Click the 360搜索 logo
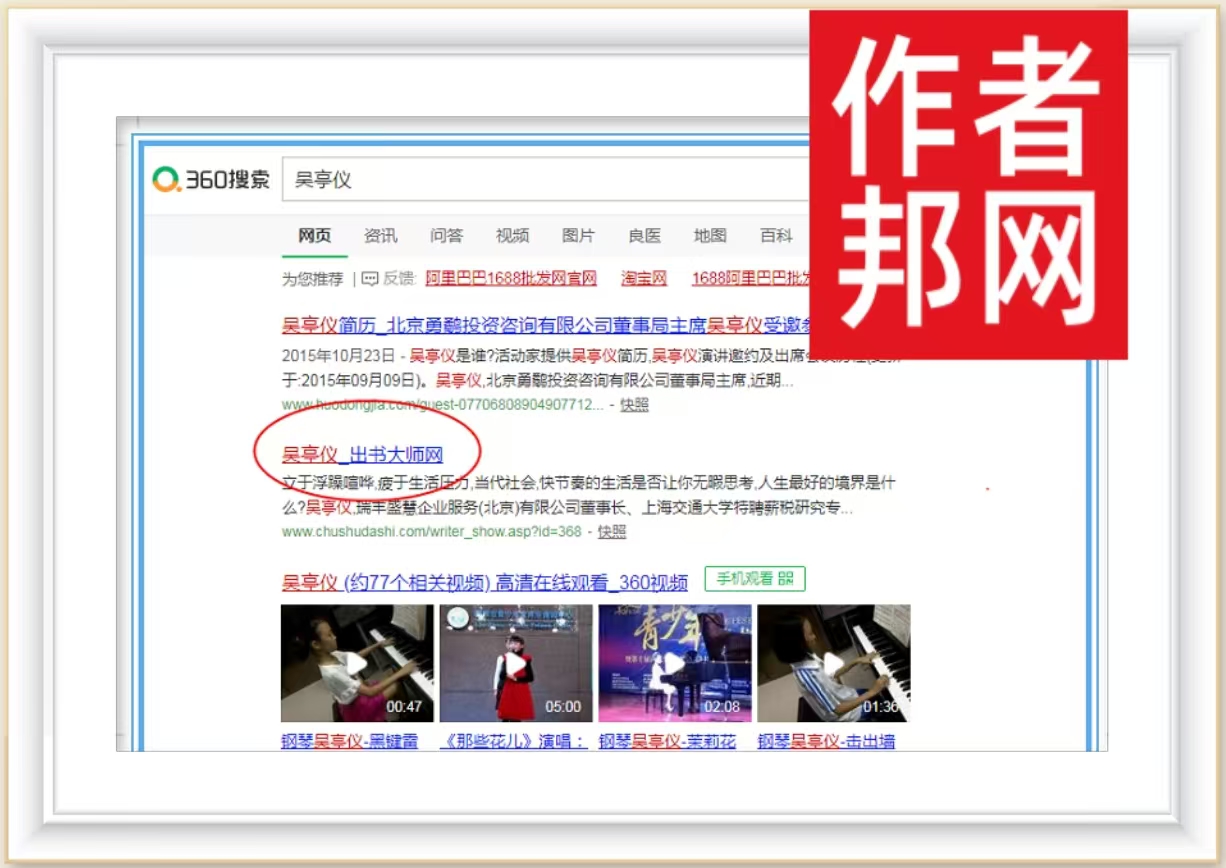 point(211,180)
